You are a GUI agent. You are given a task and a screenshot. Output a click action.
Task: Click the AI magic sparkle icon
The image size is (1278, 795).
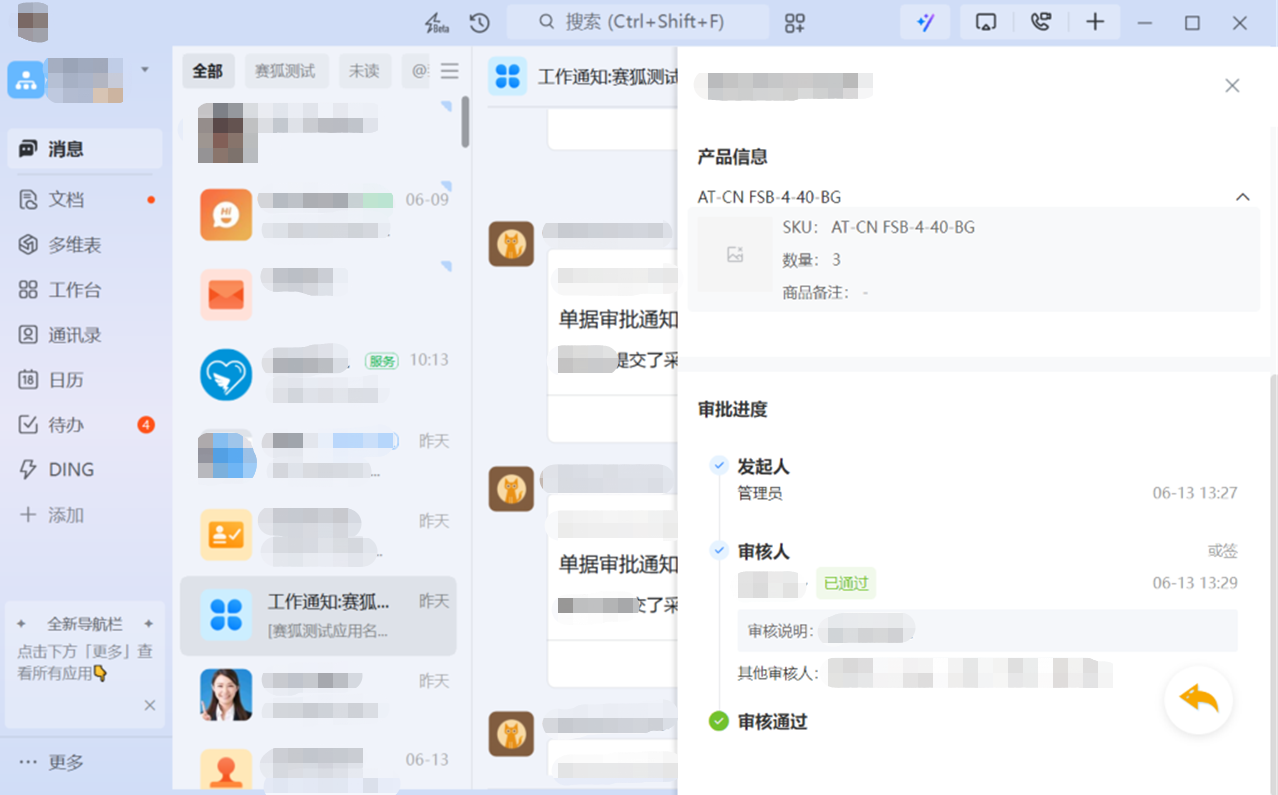click(x=925, y=22)
